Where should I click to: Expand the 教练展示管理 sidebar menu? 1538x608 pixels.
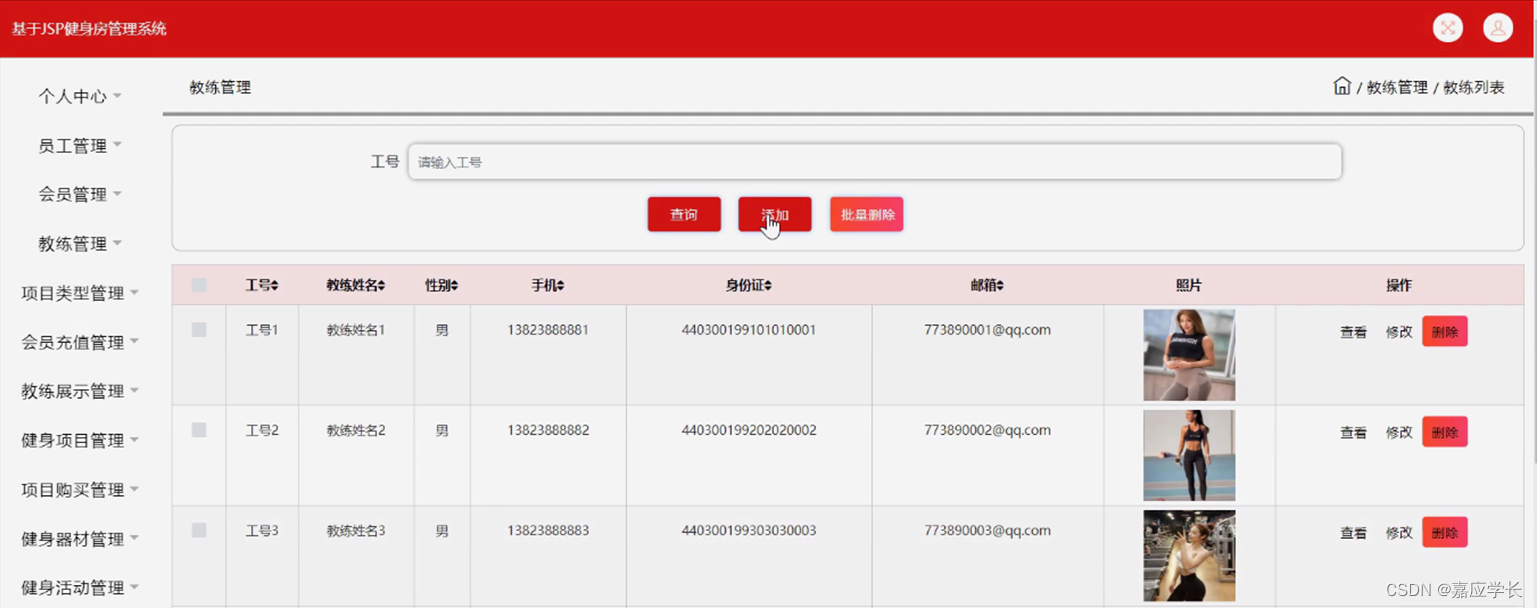[80, 391]
